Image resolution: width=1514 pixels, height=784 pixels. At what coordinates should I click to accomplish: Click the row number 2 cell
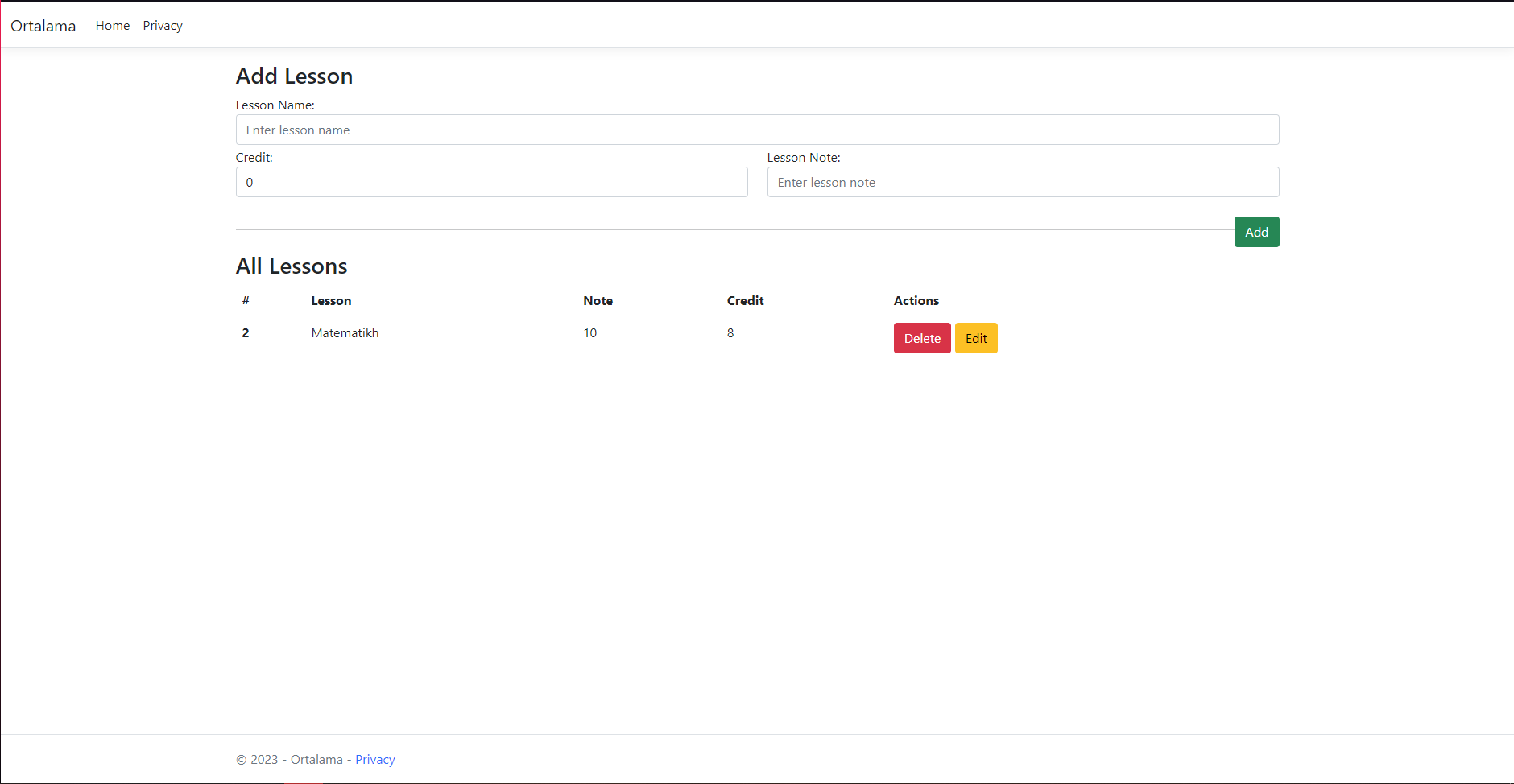(x=246, y=332)
